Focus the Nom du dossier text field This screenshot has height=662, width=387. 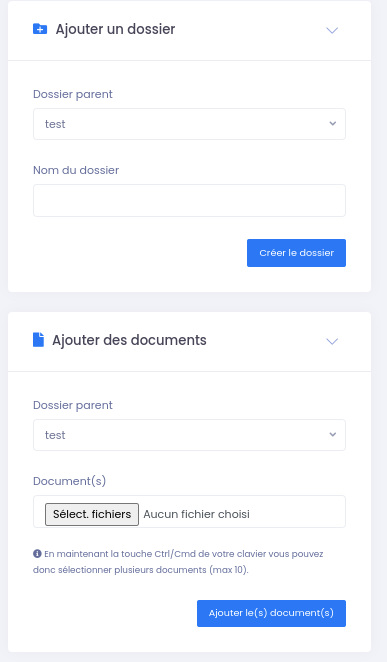coord(189,201)
